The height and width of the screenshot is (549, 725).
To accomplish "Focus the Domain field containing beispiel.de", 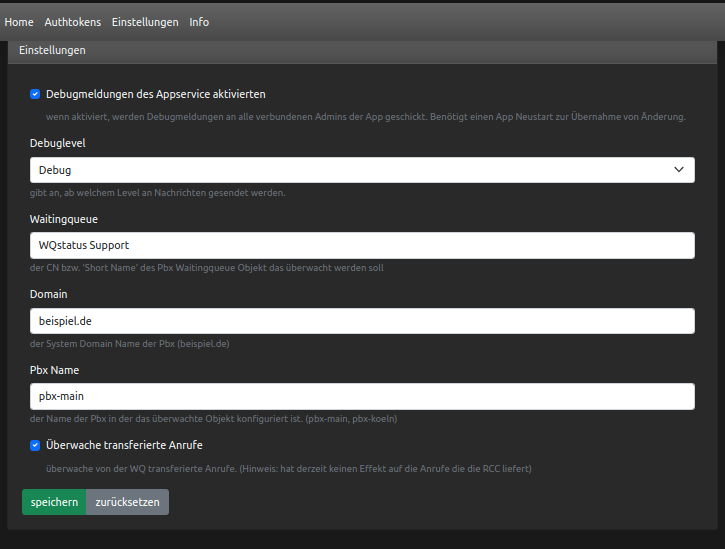I will pyautogui.click(x=362, y=321).
